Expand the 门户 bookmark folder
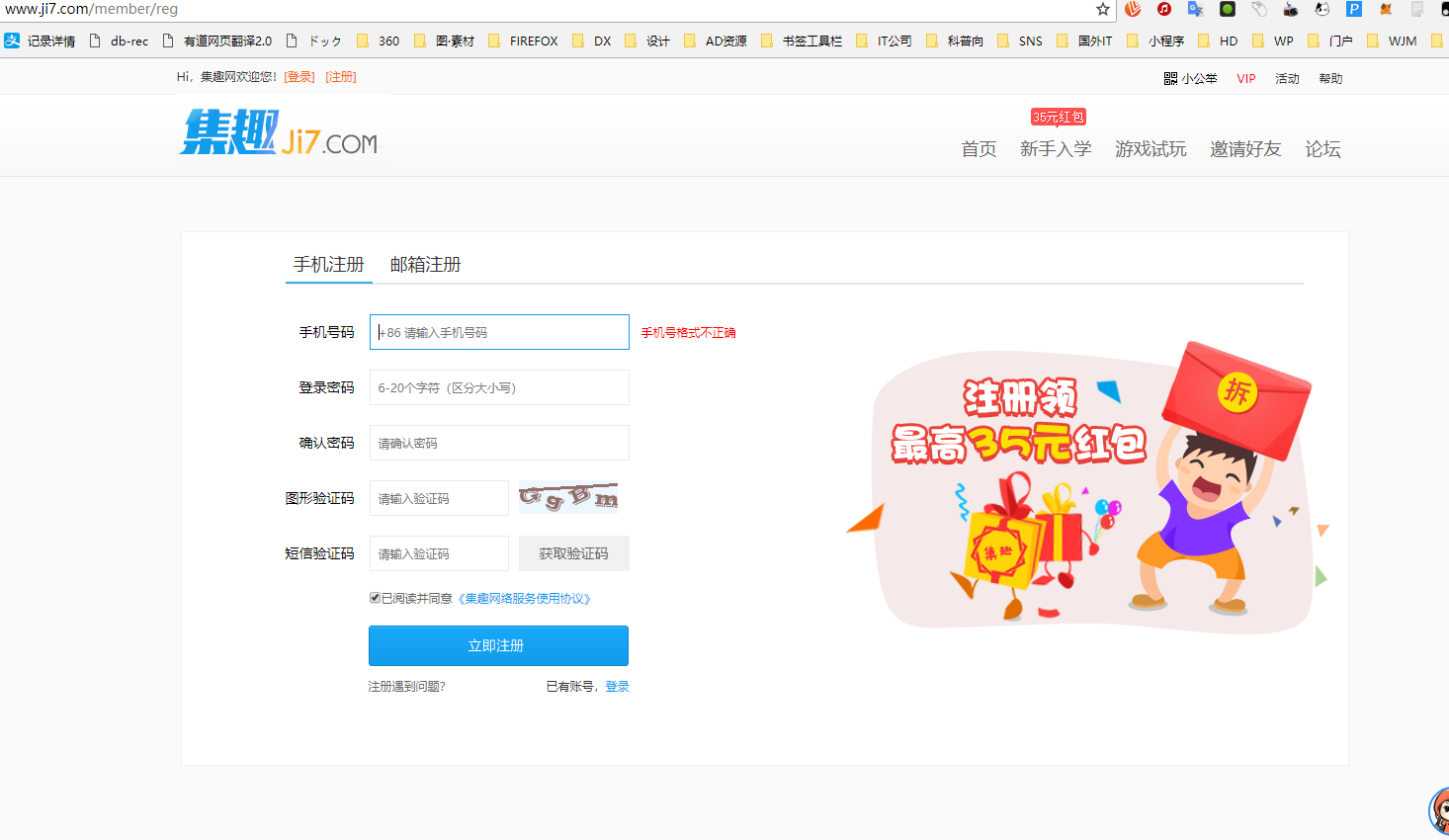Image resolution: width=1449 pixels, height=840 pixels. click(x=1330, y=41)
